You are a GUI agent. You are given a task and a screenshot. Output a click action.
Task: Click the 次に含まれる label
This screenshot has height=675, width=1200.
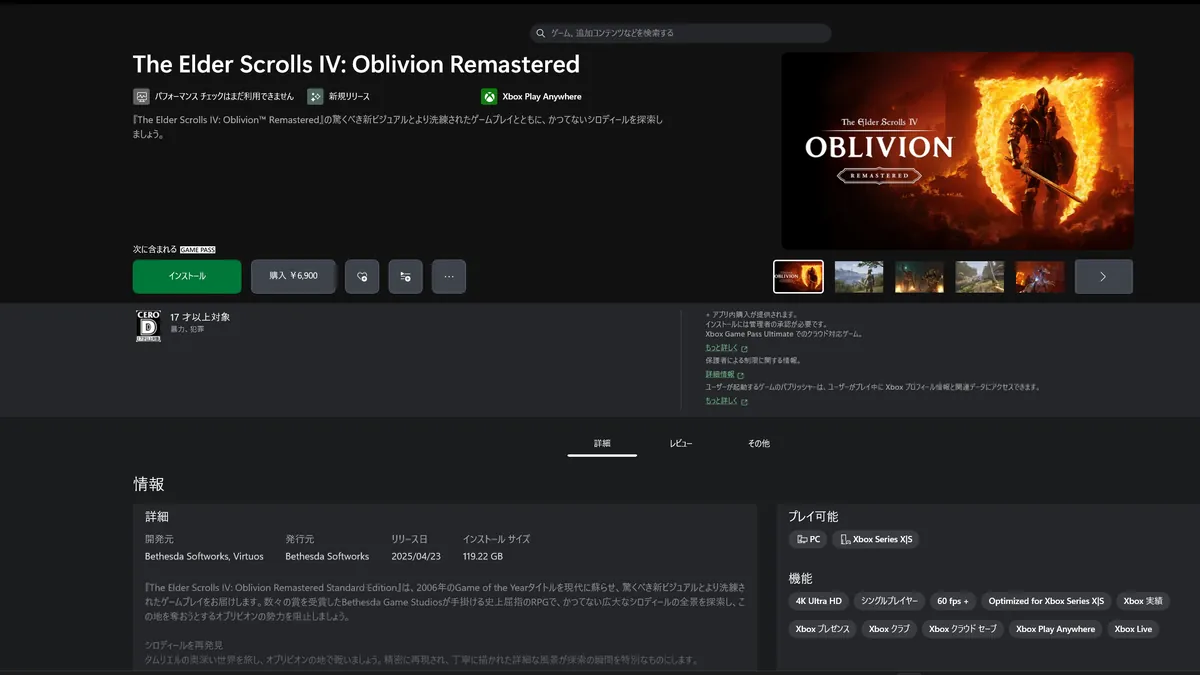155,250
